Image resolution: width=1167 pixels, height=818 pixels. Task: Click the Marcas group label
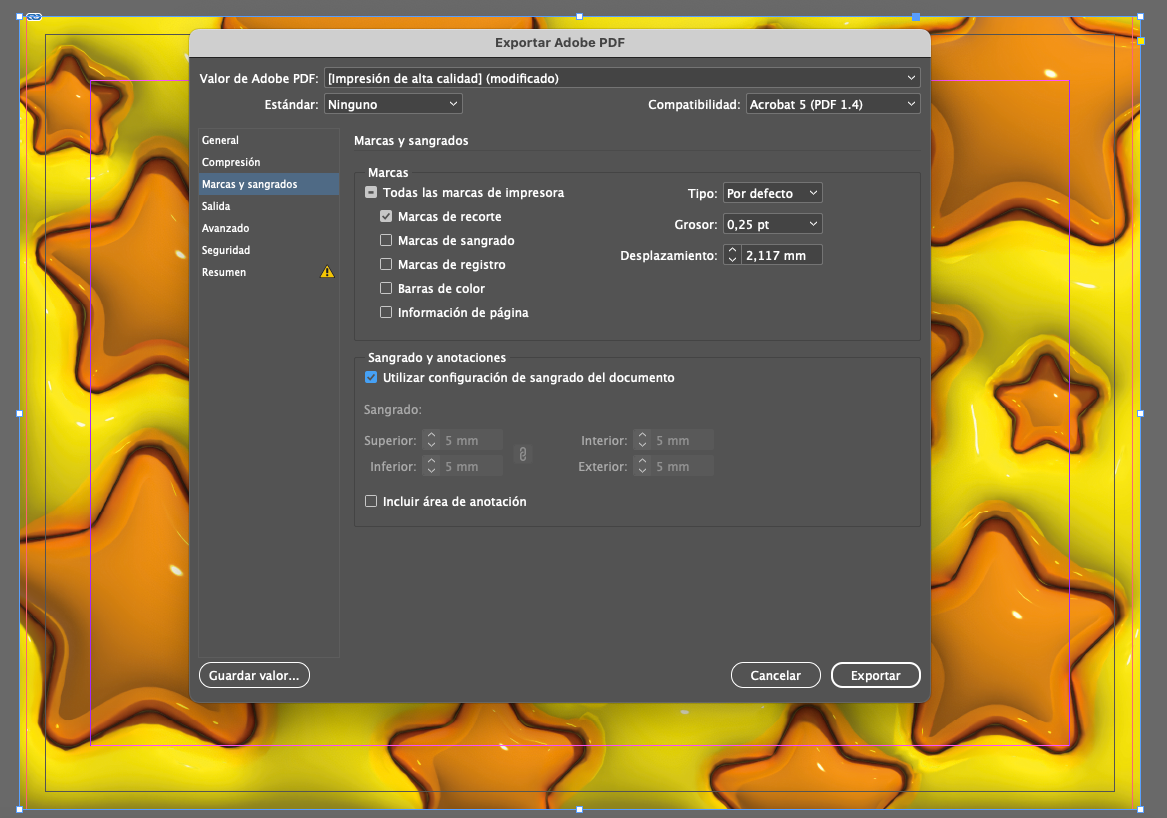coord(388,172)
